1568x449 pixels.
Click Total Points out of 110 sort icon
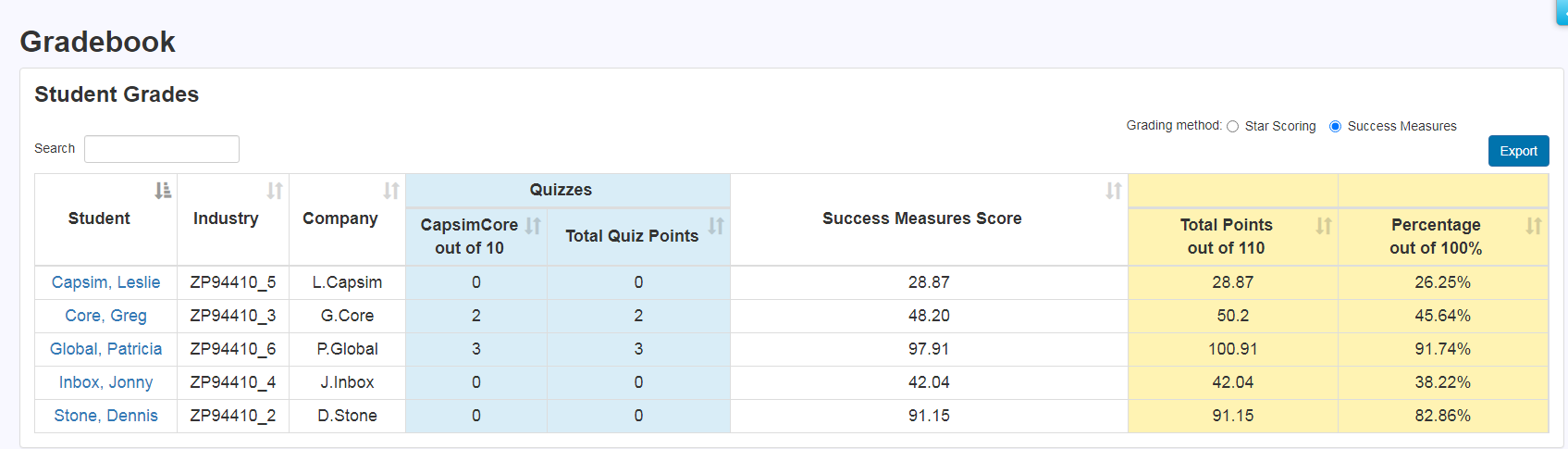click(x=1324, y=226)
